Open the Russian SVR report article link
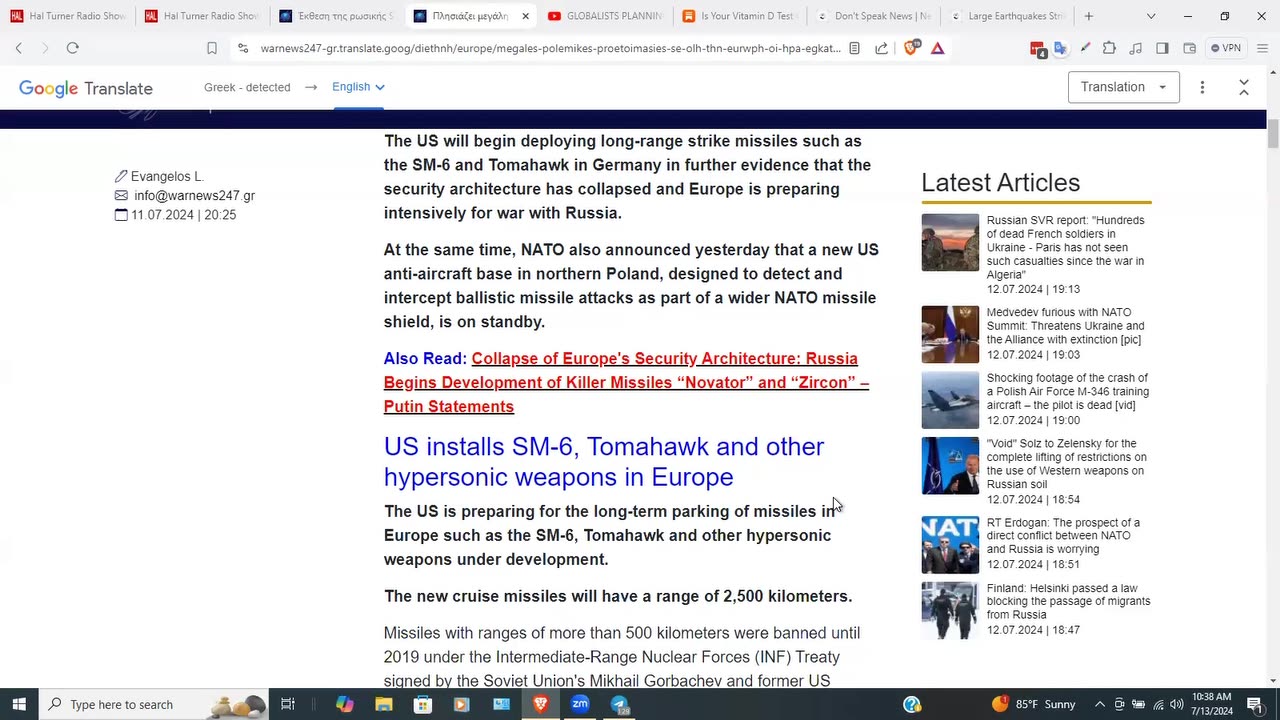 pos(1066,247)
